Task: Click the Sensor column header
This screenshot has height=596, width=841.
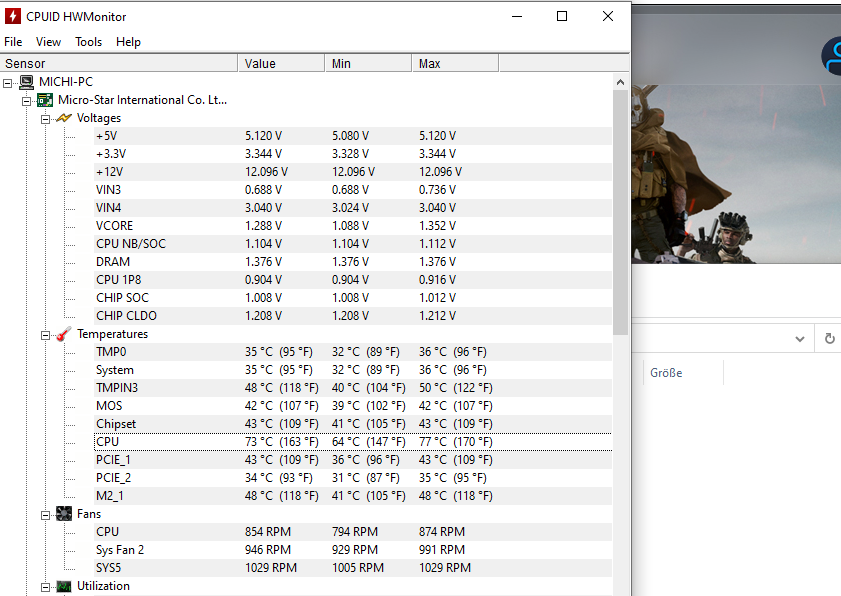Action: [119, 63]
